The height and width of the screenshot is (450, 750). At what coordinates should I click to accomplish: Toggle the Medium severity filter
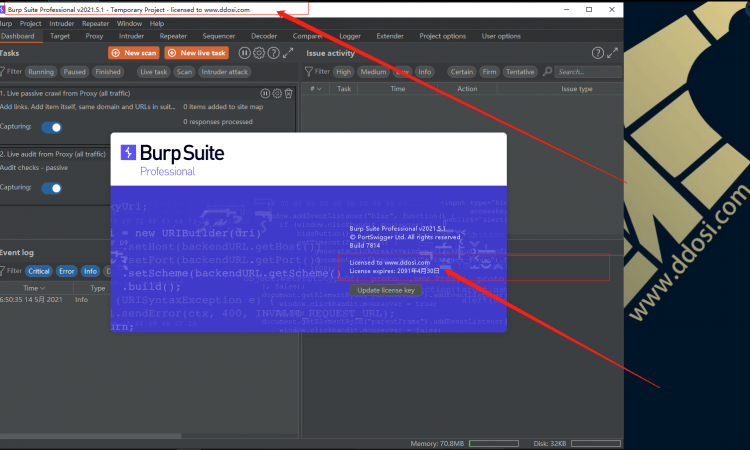[373, 72]
